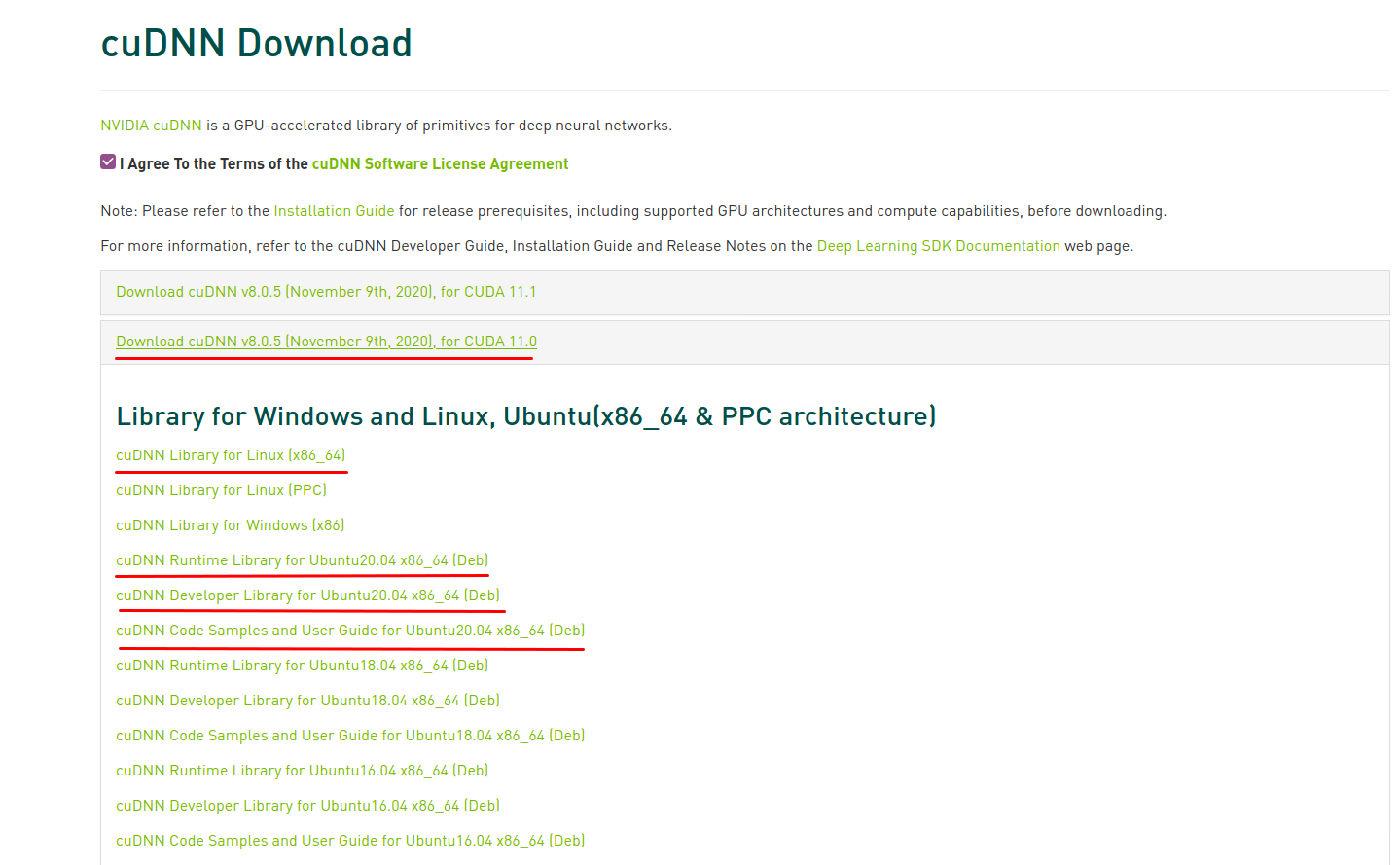Uncheck the license agreement checkbox
Screen dimensions: 1400x865
pos(108,162)
